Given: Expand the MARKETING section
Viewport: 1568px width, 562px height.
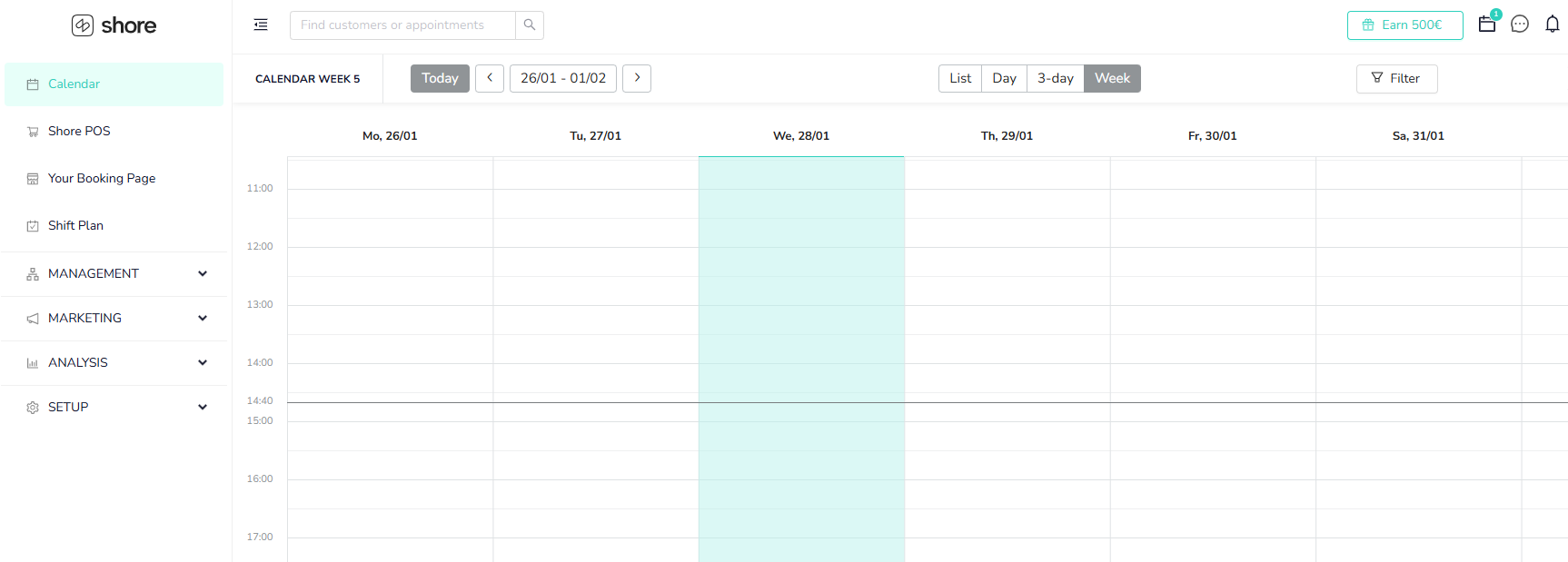Looking at the screenshot, I should click(x=114, y=318).
